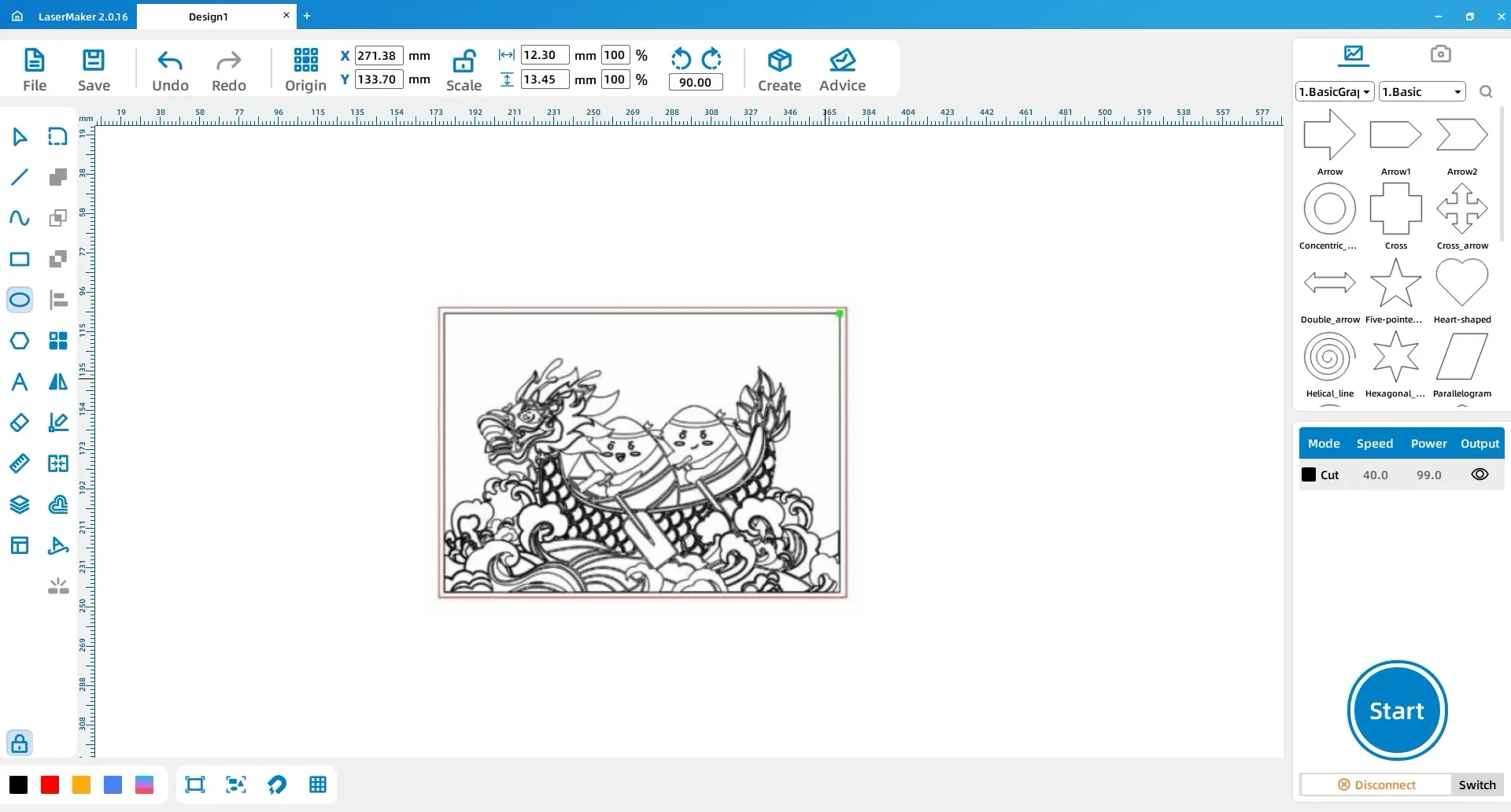Activate the Curve drawing tool
1511x812 pixels.
(x=20, y=218)
